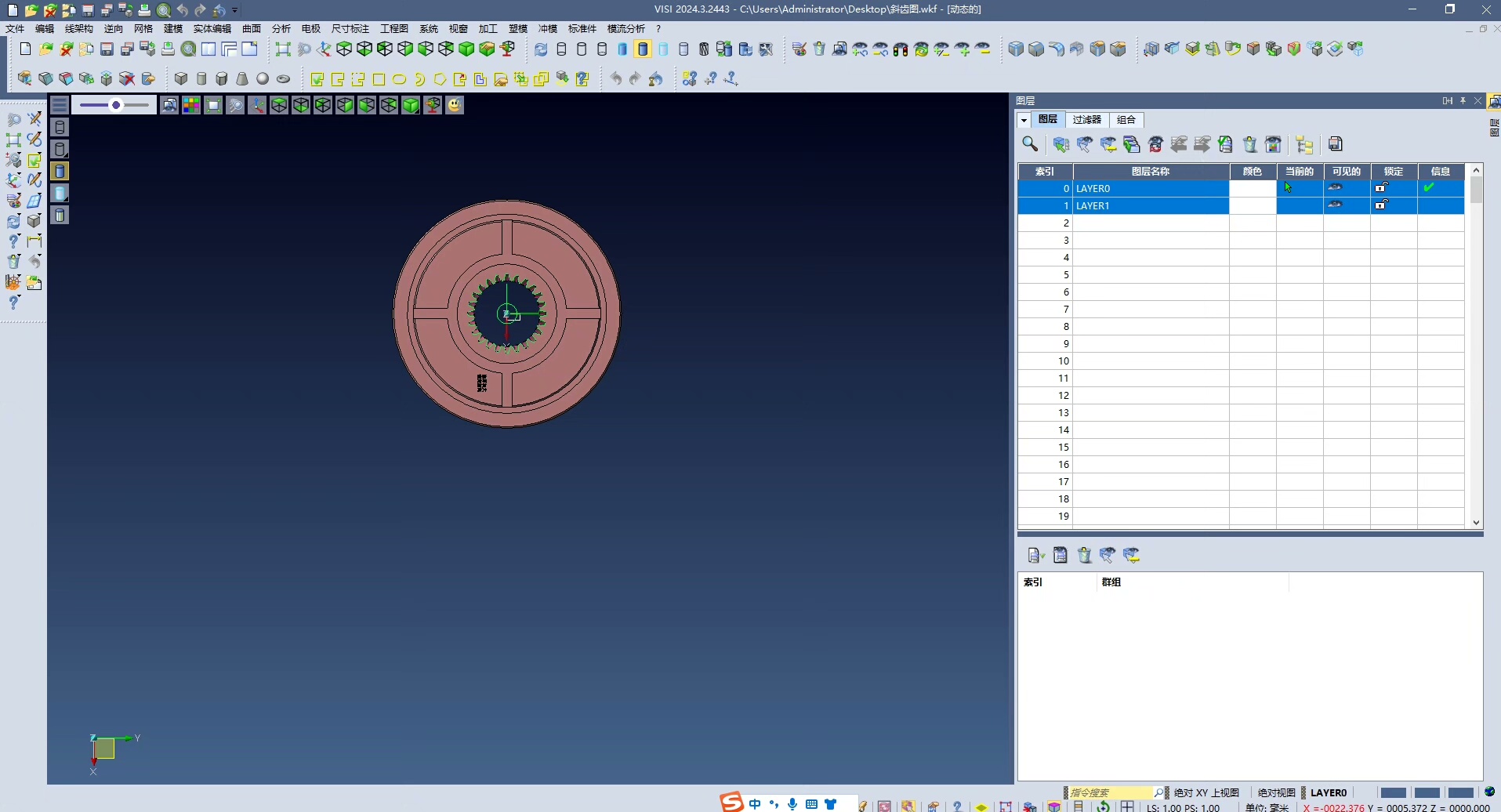Select the sphere primitive tool

263,79
